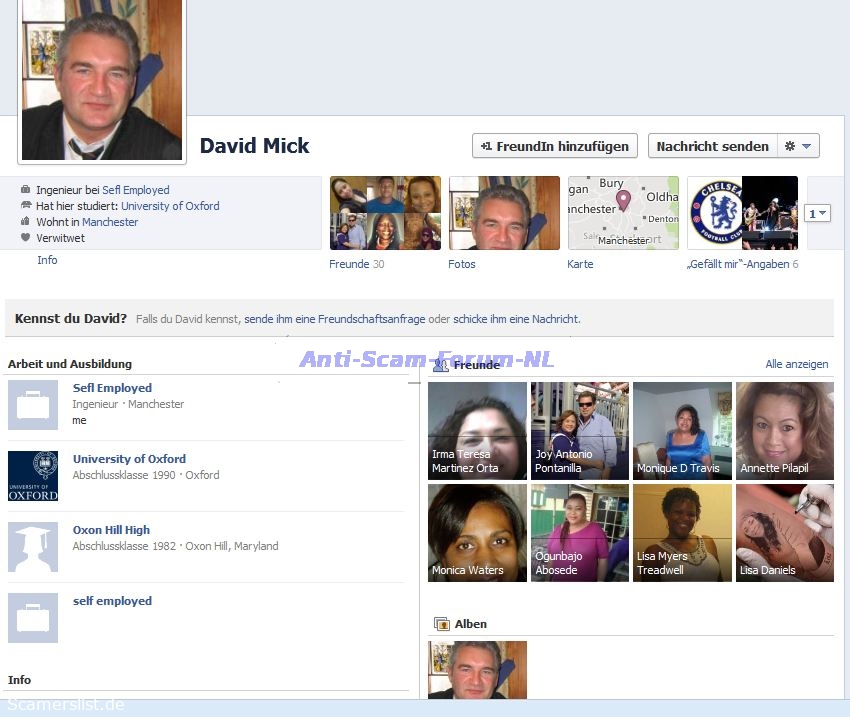
Task: Click the briefcase icon beside Sefl Employed
Action: pos(33,405)
